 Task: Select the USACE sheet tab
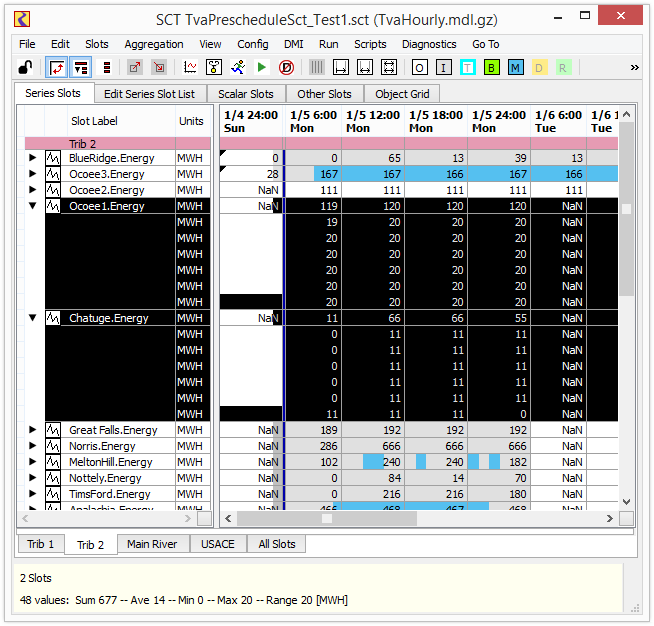point(218,544)
